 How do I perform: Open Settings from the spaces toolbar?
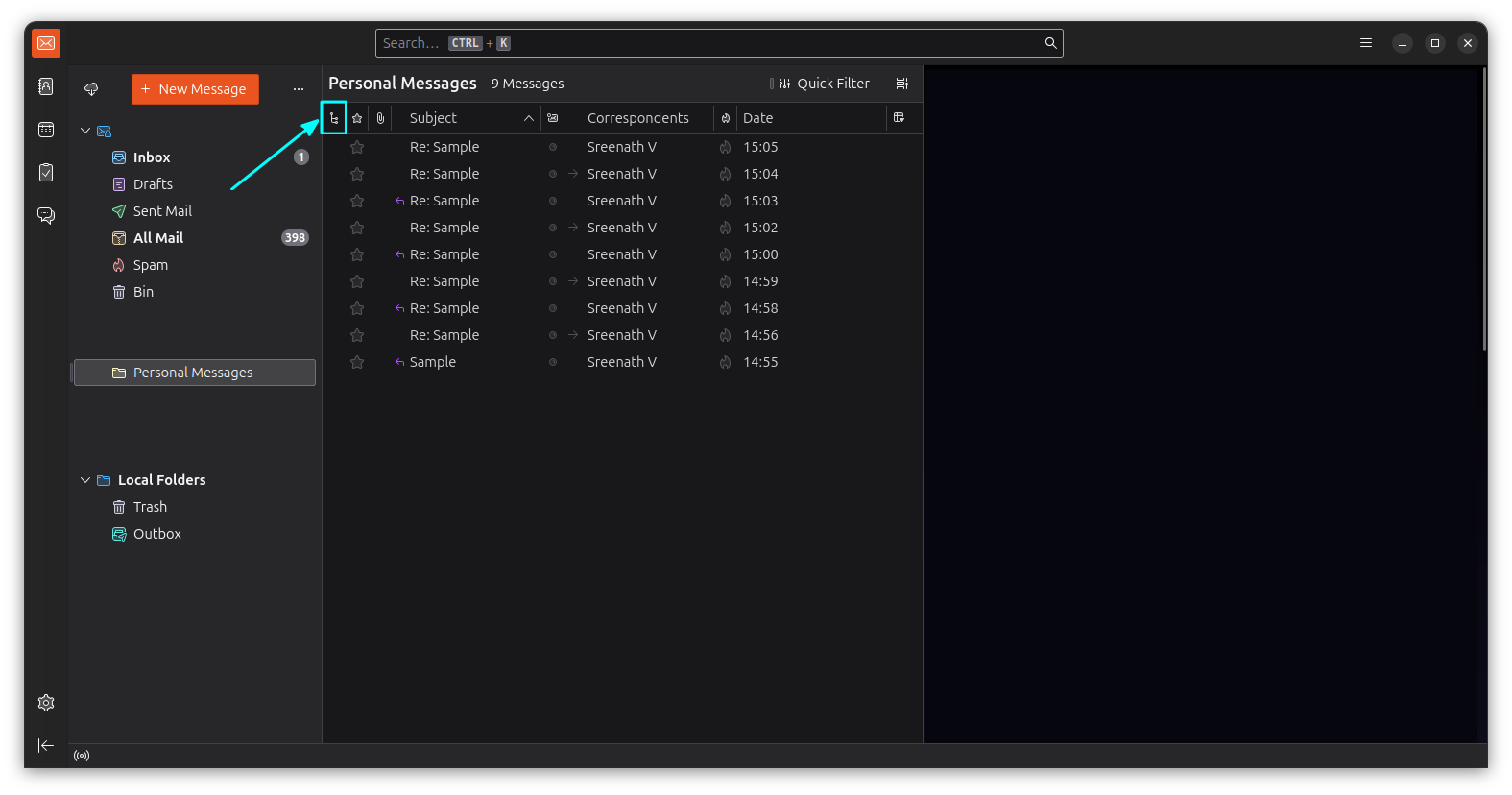tap(45, 703)
